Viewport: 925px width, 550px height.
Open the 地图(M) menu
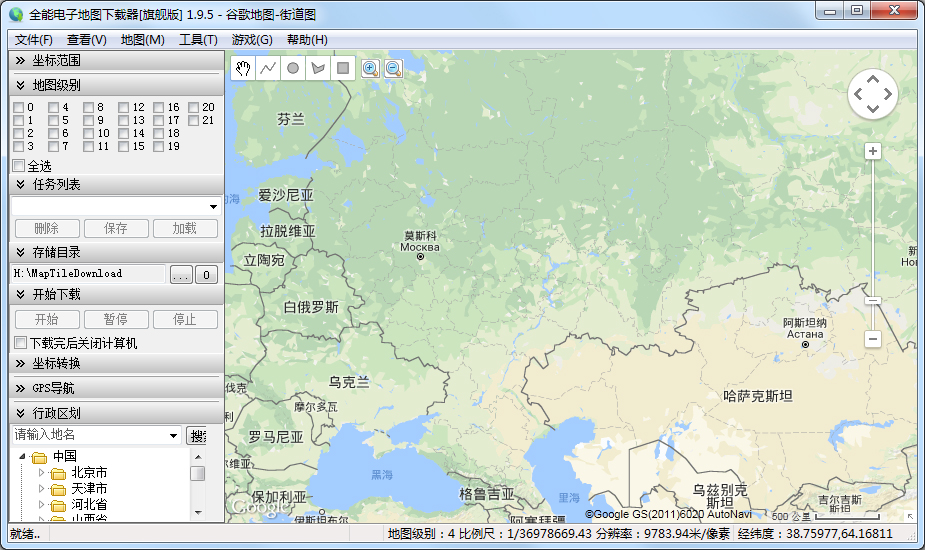143,40
